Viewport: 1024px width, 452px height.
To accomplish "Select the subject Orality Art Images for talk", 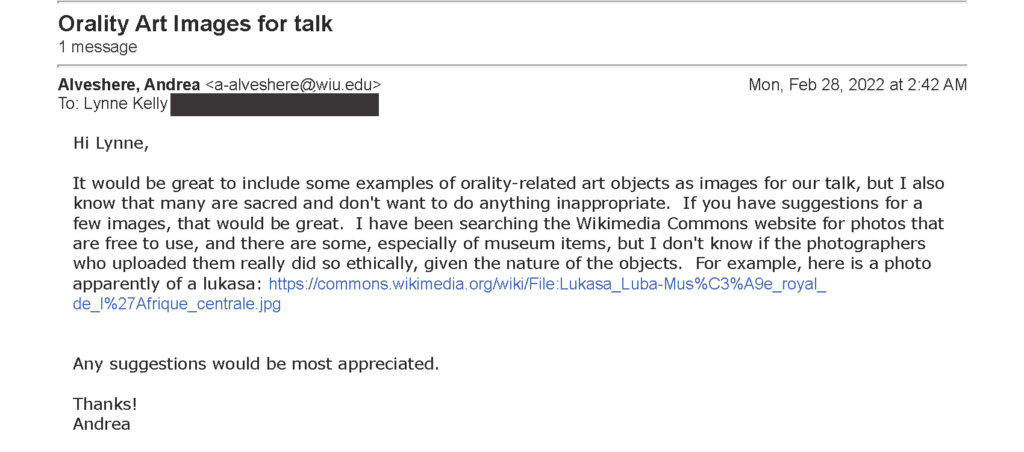I will point(195,24).
